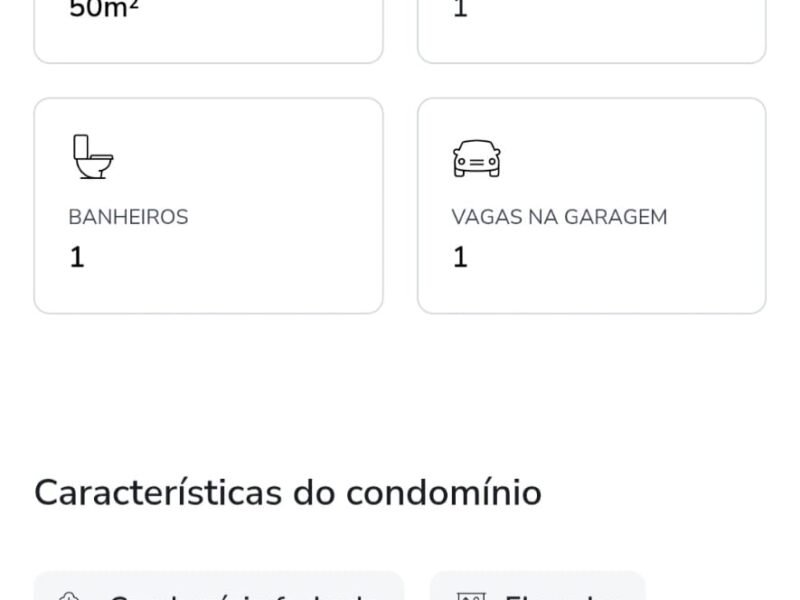Select the BANHEIROS label
This screenshot has width=800, height=600.
[x=128, y=217]
